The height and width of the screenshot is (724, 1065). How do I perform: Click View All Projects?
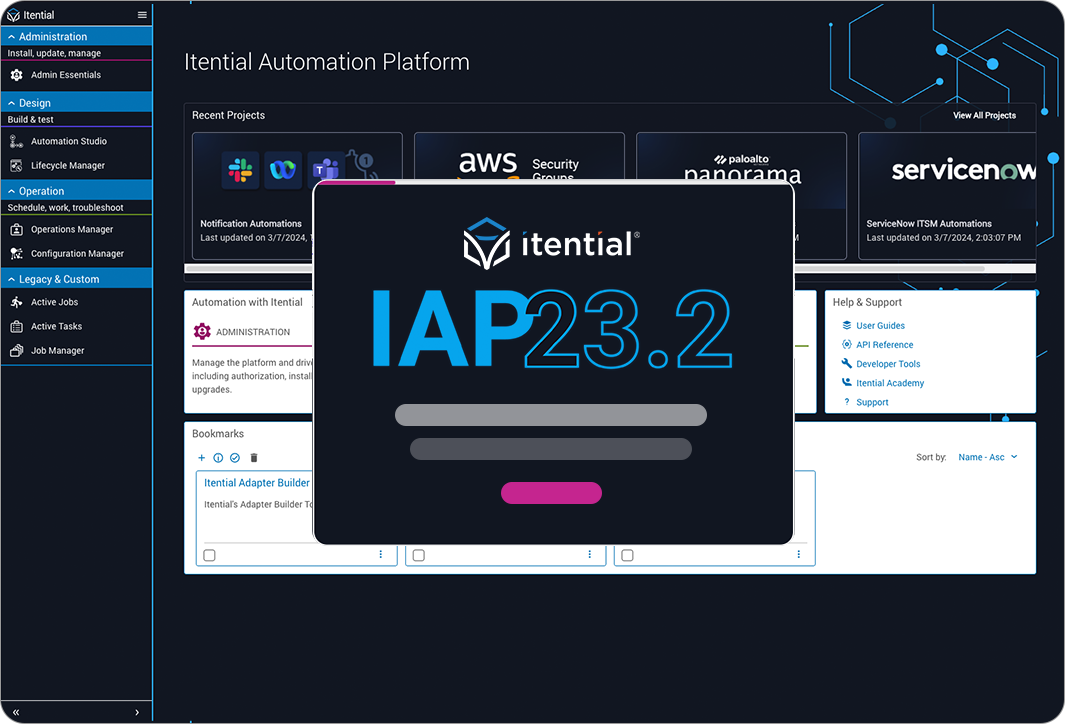click(984, 115)
